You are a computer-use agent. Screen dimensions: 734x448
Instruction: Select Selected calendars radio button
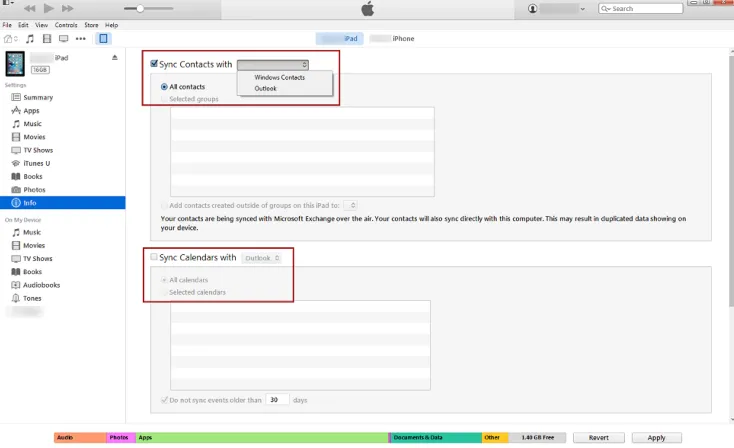(x=164, y=292)
